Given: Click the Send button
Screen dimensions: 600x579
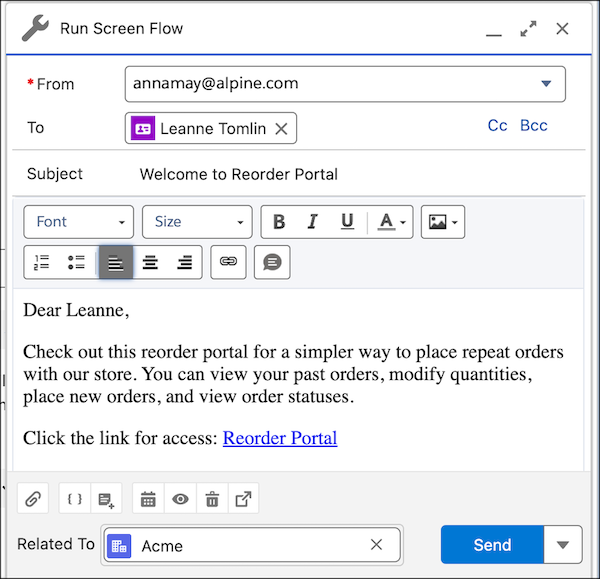Looking at the screenshot, I should coord(492,544).
